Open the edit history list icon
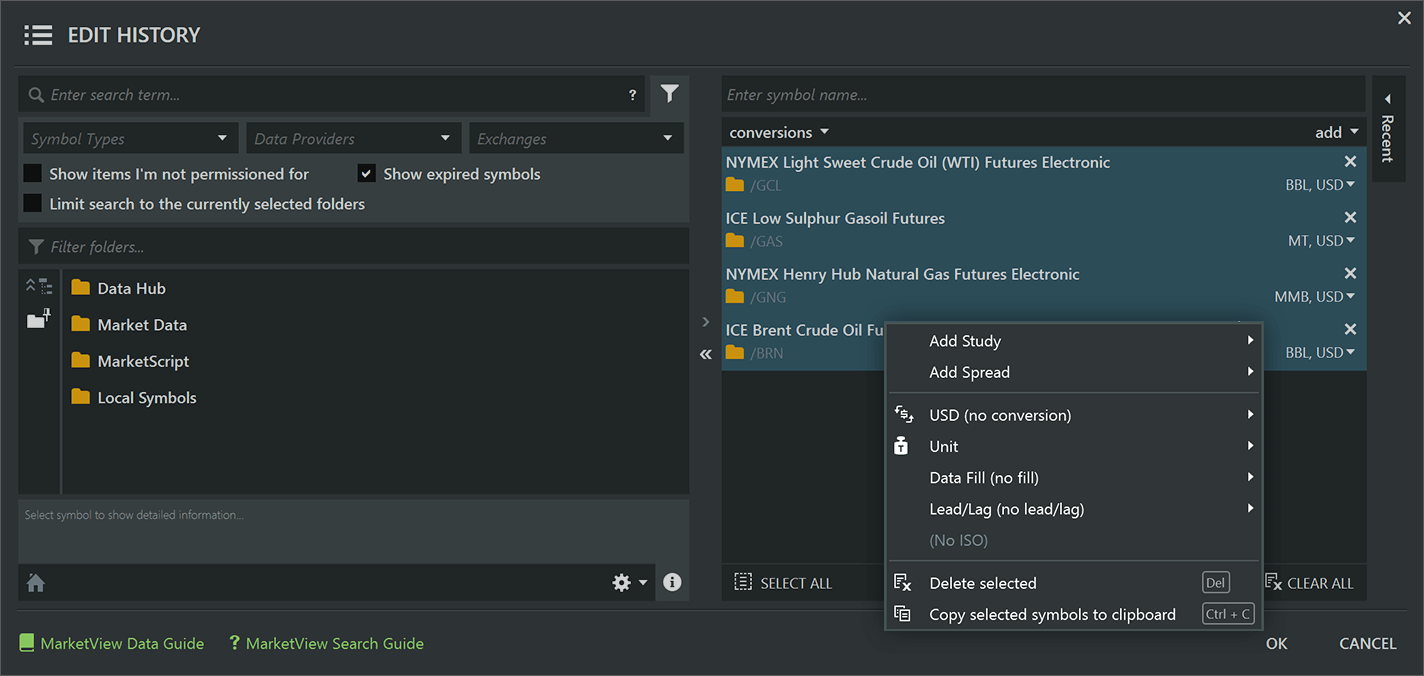The height and width of the screenshot is (676, 1424). (38, 35)
